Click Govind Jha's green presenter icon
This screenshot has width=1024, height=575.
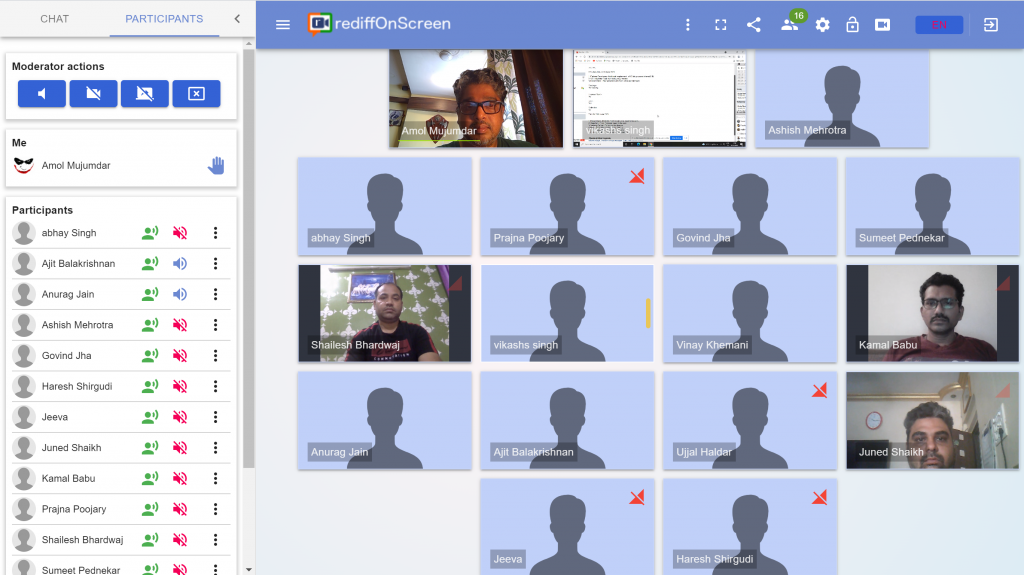(x=150, y=355)
